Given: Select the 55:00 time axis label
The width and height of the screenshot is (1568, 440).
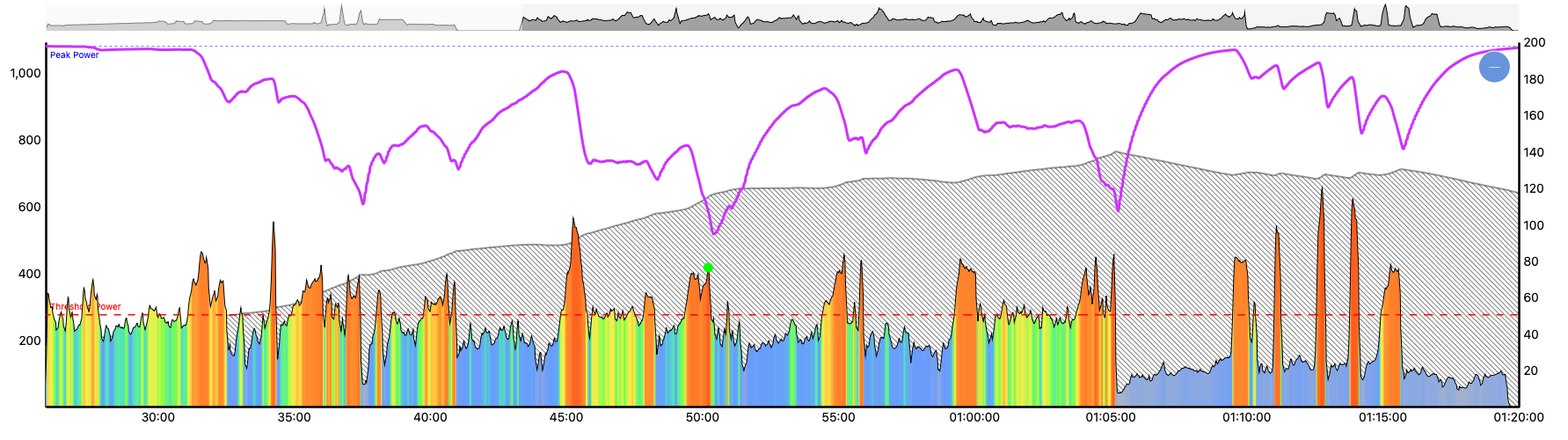Looking at the screenshot, I should point(838,418).
